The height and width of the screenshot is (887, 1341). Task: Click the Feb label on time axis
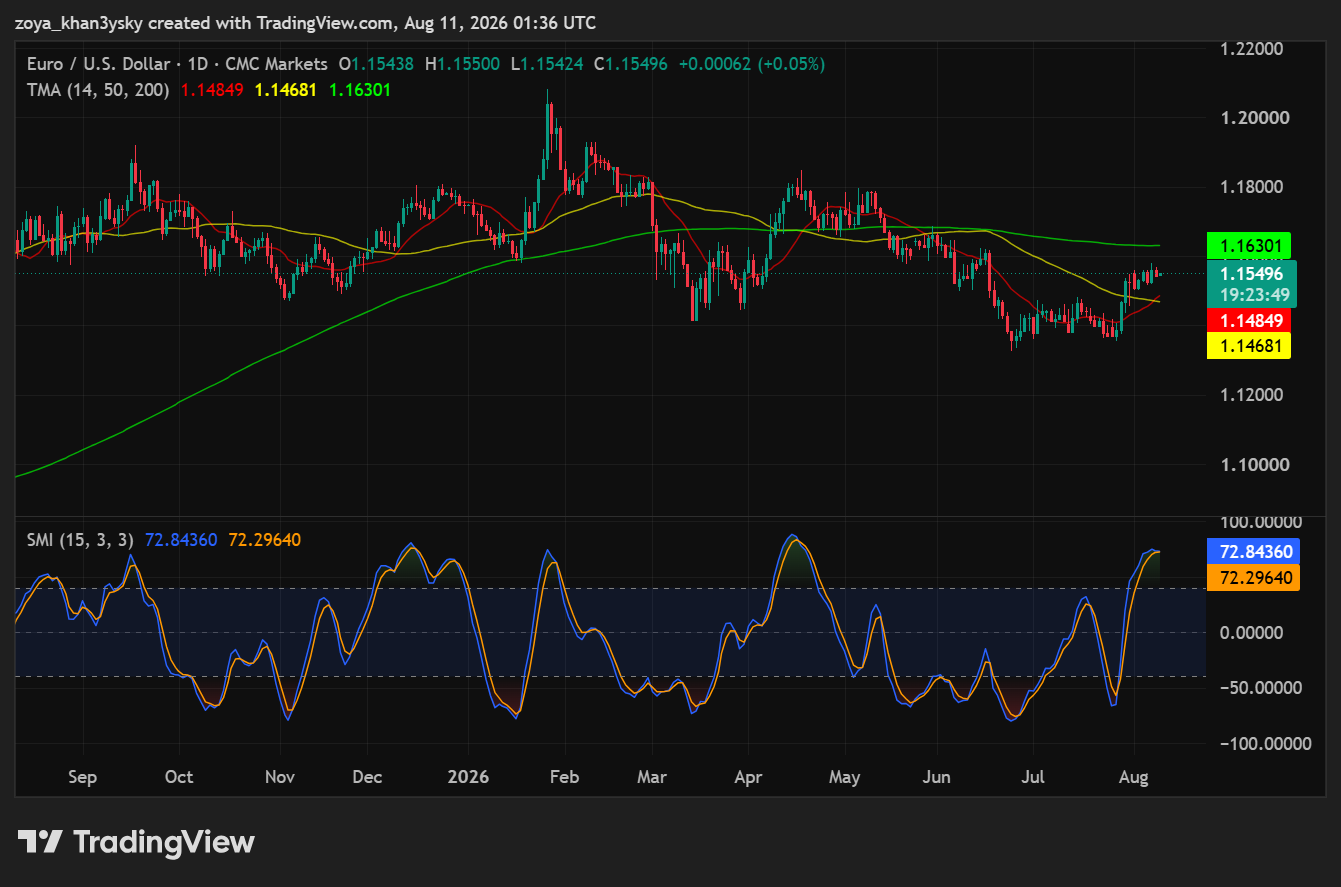(565, 777)
